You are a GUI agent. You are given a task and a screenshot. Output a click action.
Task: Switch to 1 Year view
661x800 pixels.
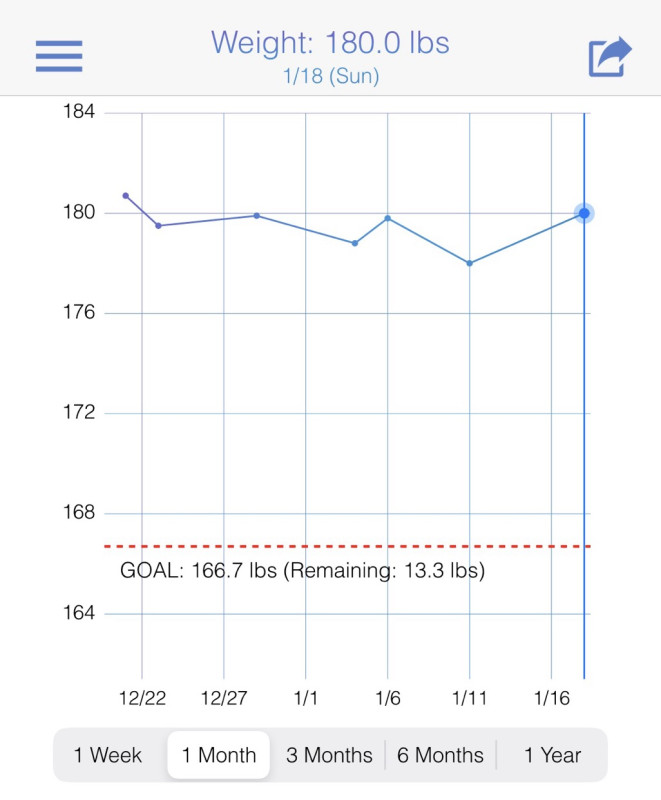(x=552, y=755)
